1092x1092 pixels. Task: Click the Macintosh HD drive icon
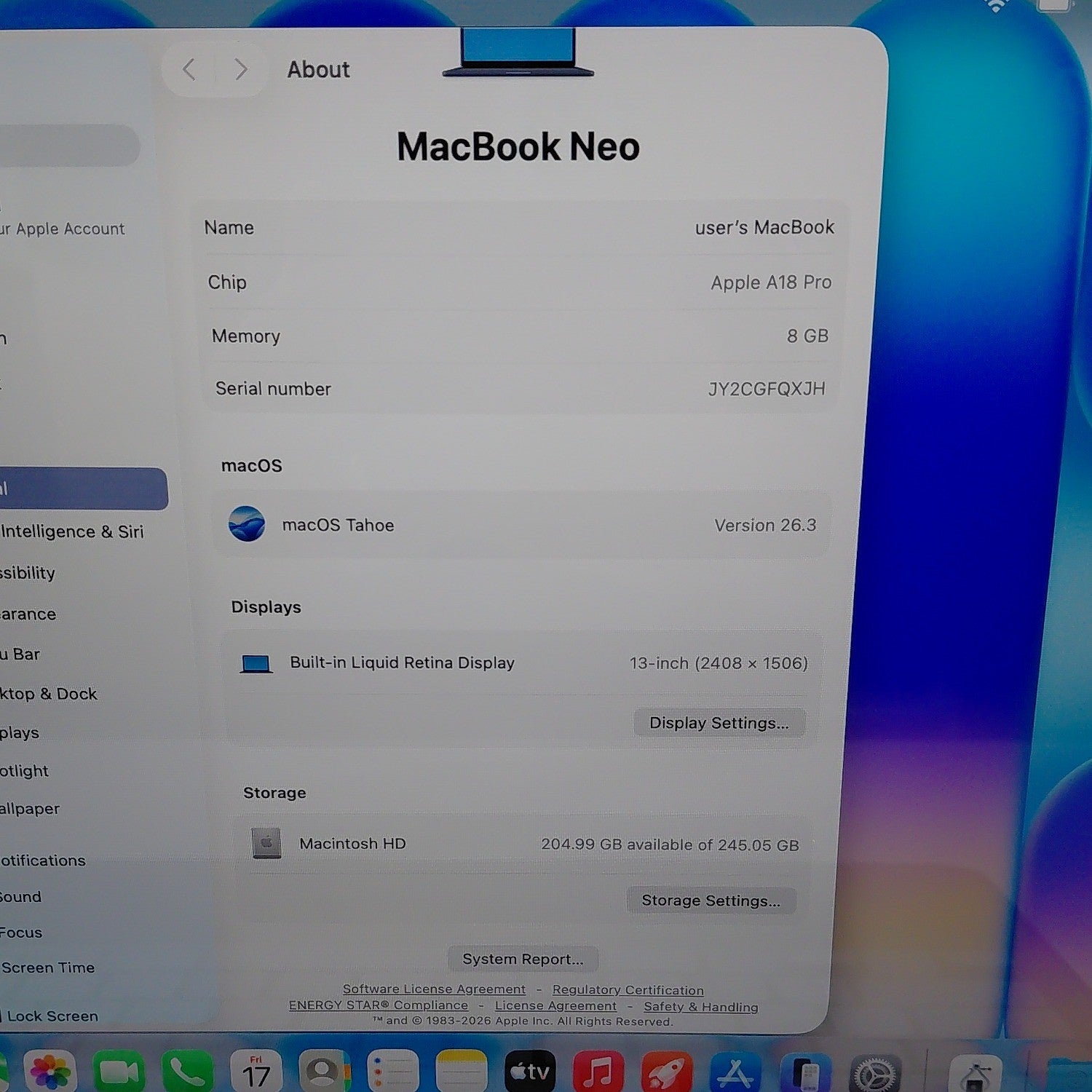pos(266,843)
